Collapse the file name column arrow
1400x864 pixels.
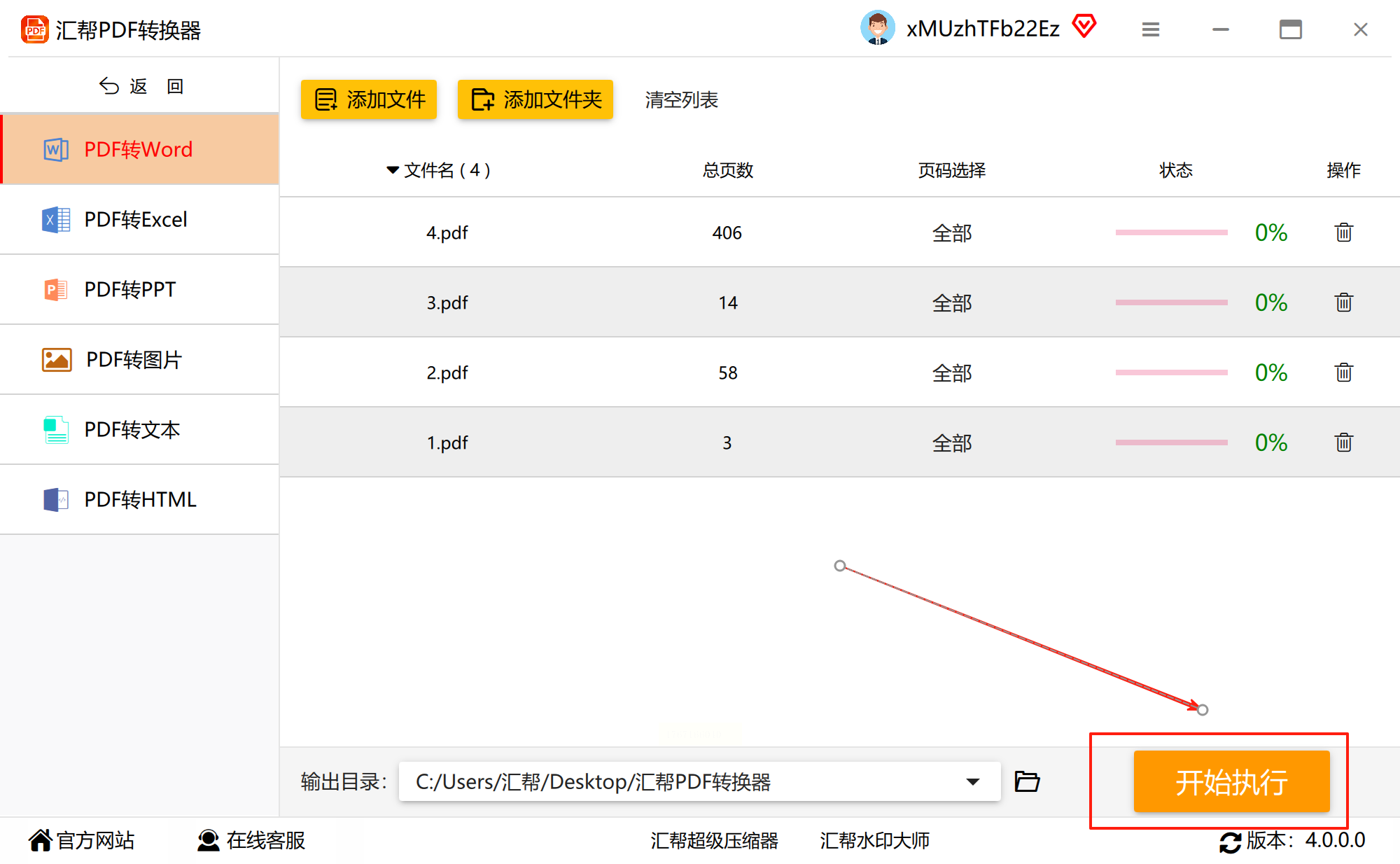pos(393,170)
